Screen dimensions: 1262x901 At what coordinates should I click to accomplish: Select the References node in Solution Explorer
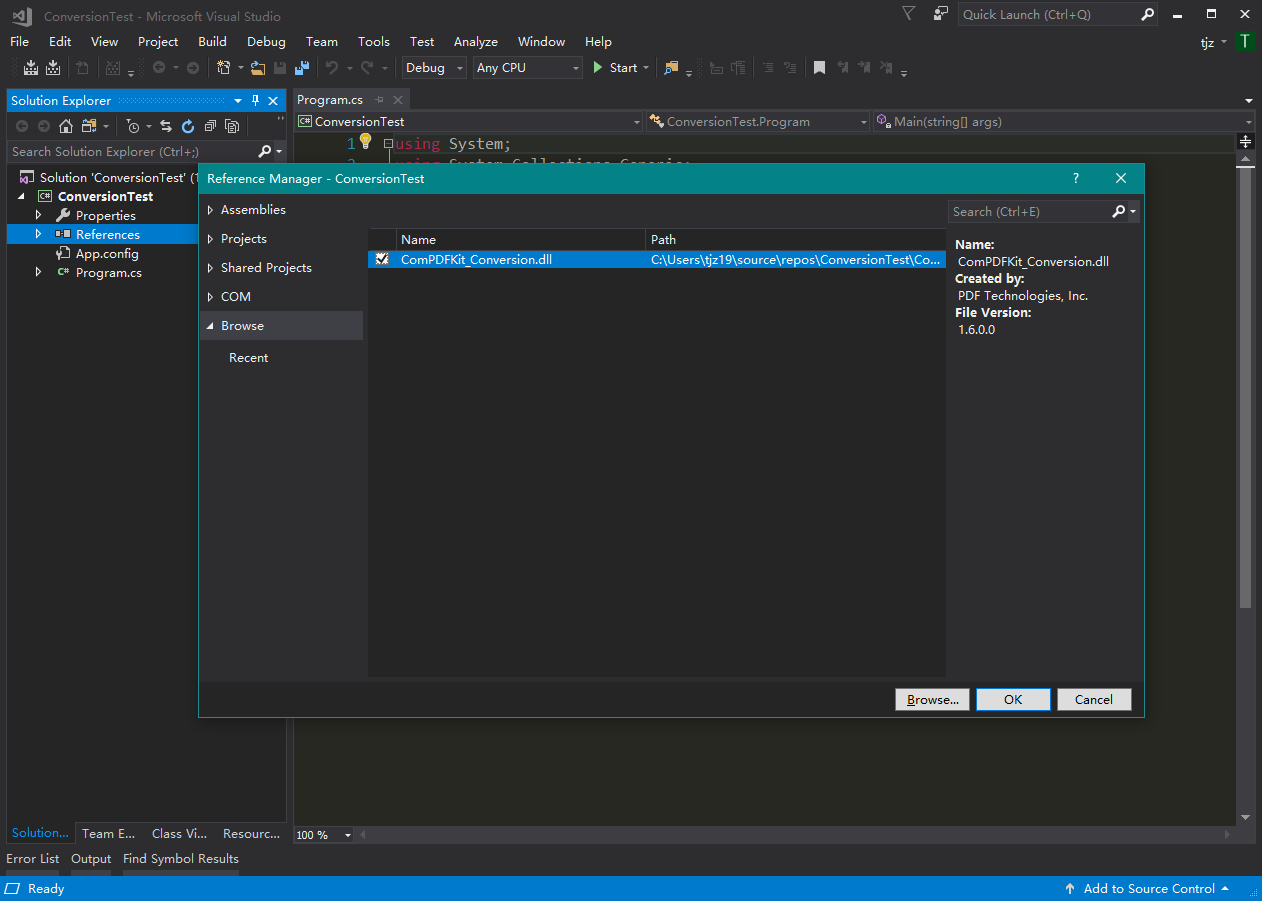pos(107,234)
